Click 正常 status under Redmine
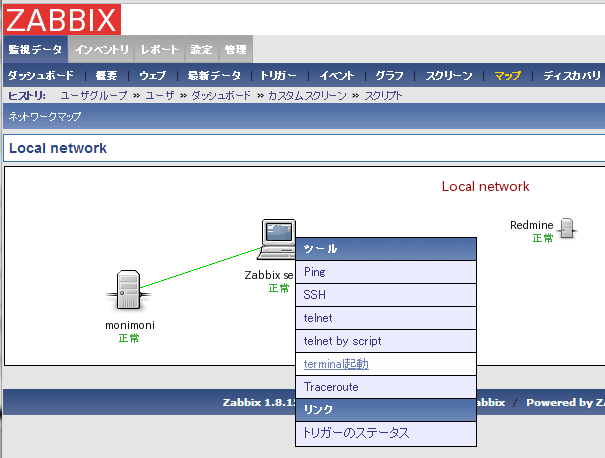 click(x=543, y=238)
